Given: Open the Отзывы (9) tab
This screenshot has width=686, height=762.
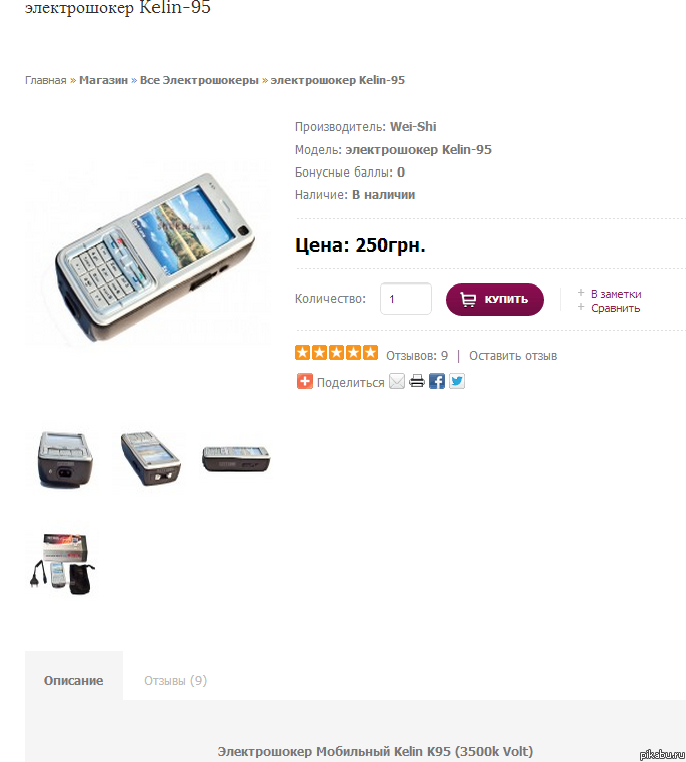Looking at the screenshot, I should [175, 680].
